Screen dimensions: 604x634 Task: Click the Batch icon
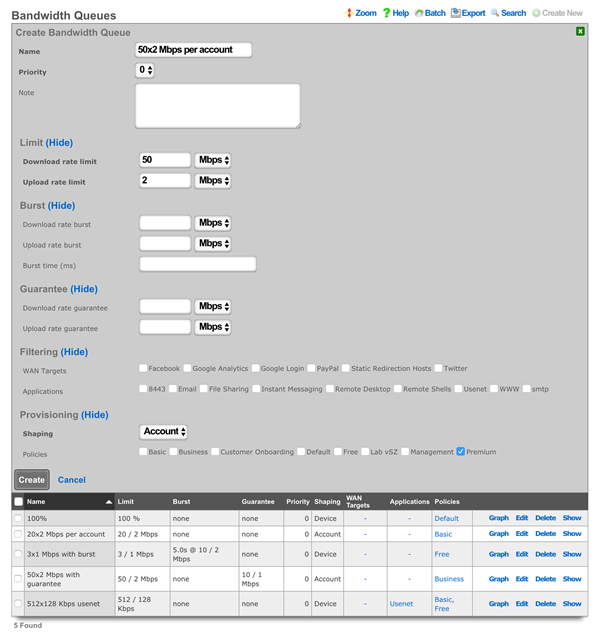point(419,13)
